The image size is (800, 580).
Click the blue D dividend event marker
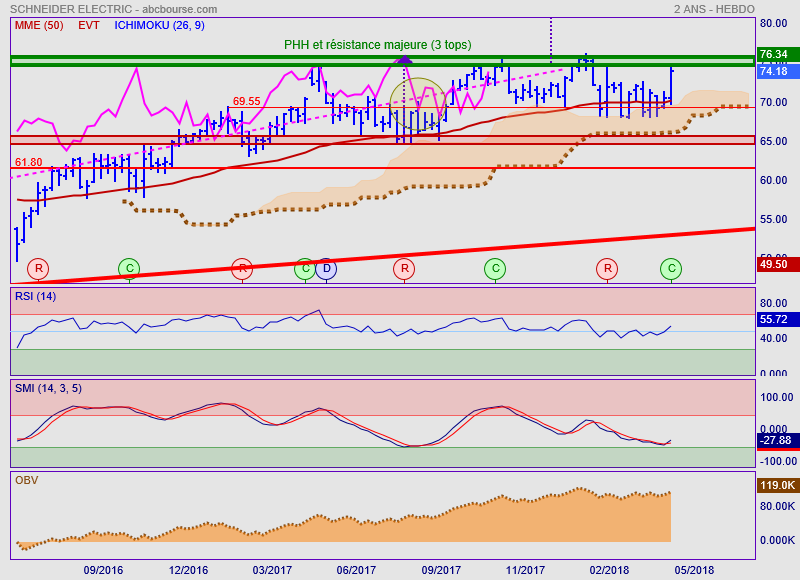tap(326, 268)
